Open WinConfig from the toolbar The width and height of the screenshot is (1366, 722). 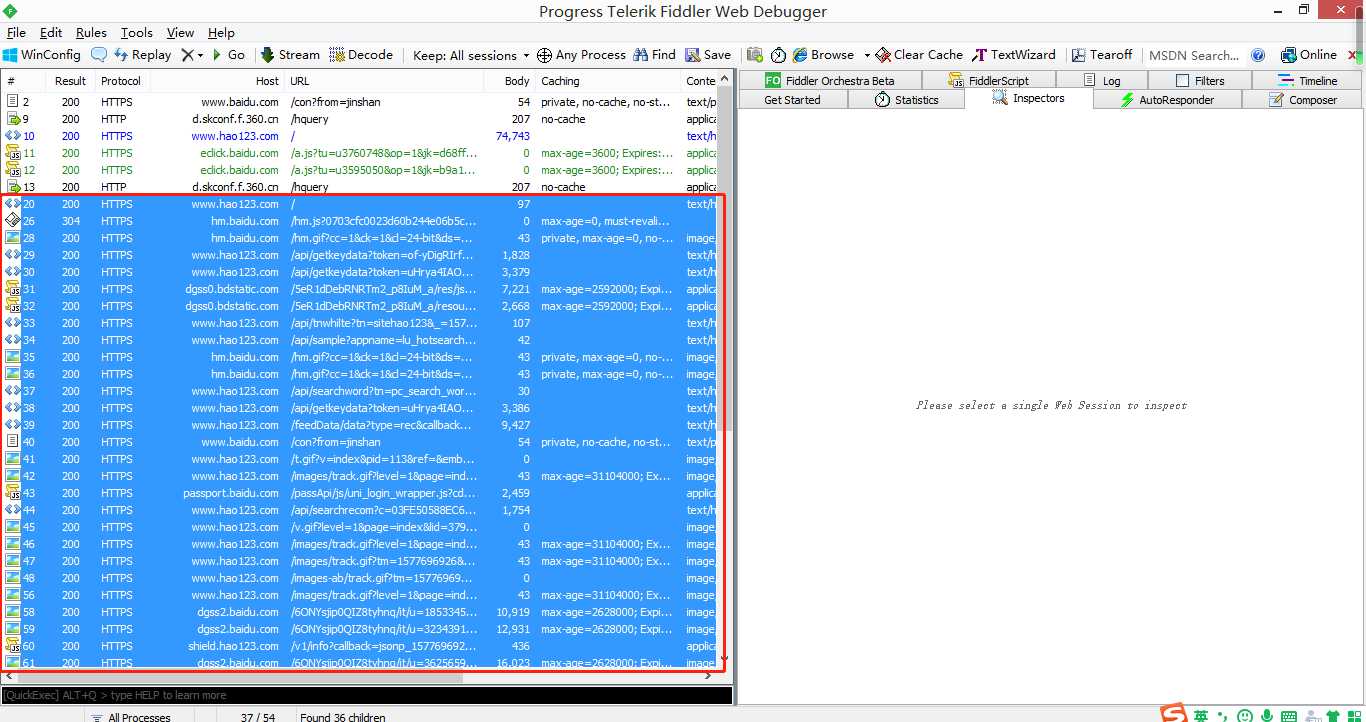(x=42, y=55)
